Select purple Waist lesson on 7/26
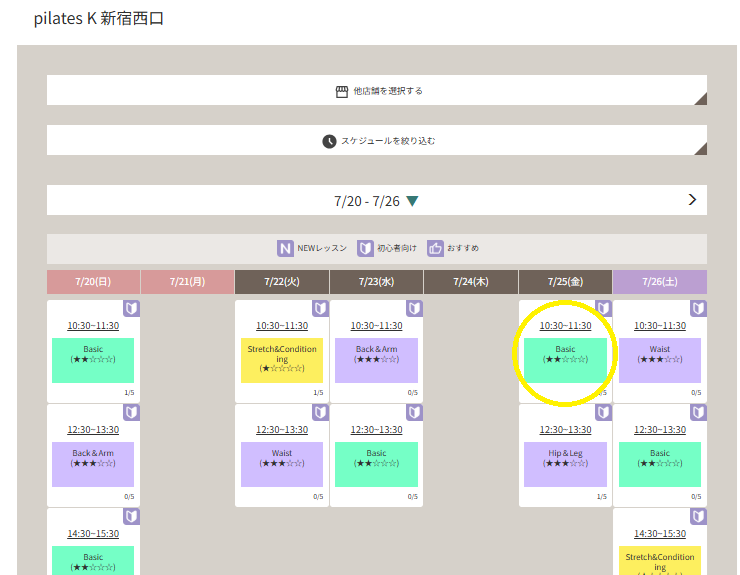The width and height of the screenshot is (740, 575). tap(660, 360)
